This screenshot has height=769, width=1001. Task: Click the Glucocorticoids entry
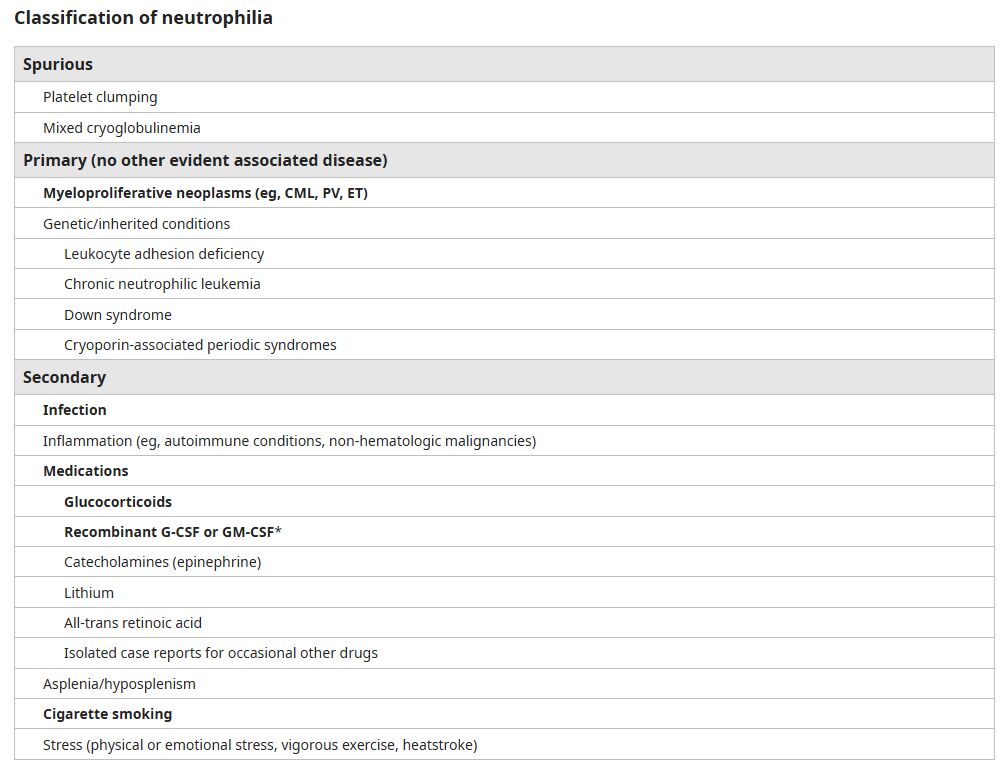click(118, 502)
